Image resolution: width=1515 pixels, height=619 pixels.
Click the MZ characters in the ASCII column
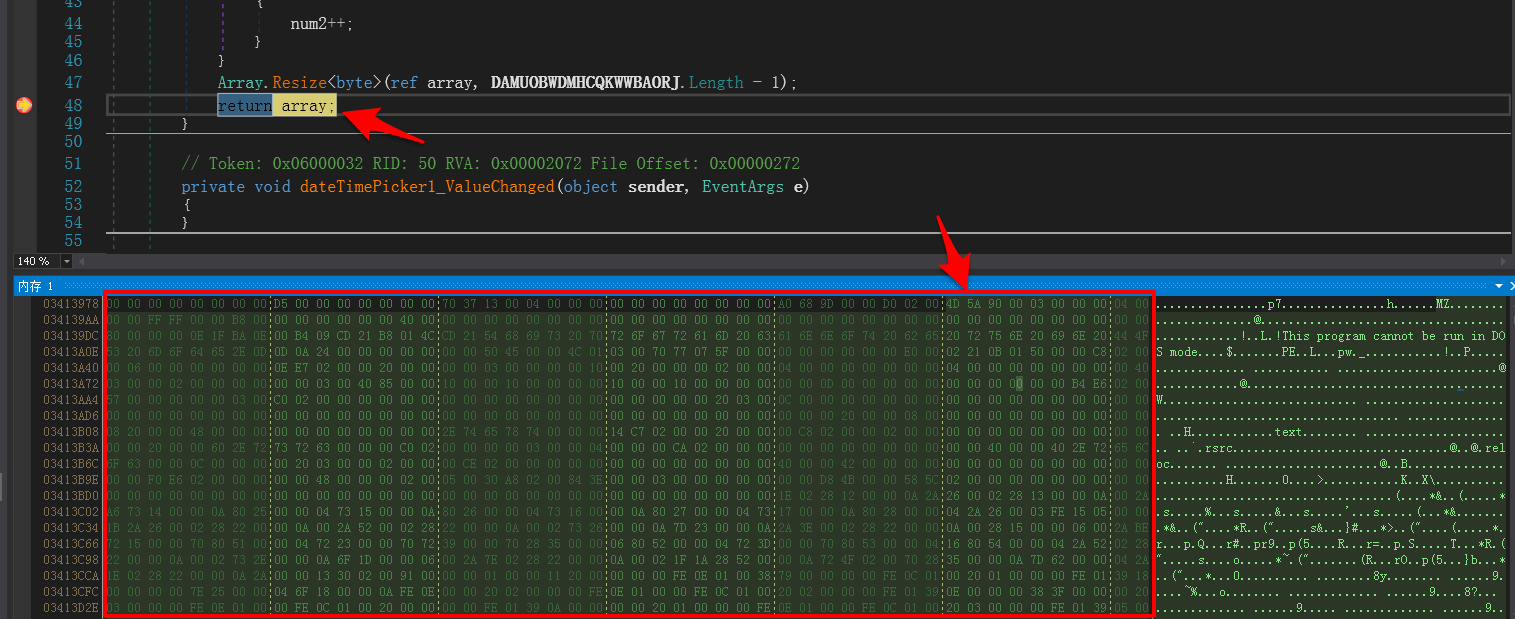pyautogui.click(x=1442, y=303)
